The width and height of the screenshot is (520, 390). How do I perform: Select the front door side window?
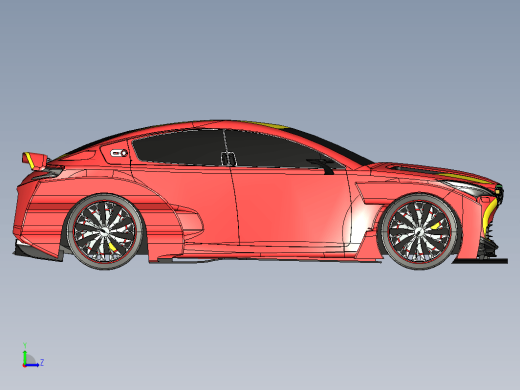pos(280,149)
